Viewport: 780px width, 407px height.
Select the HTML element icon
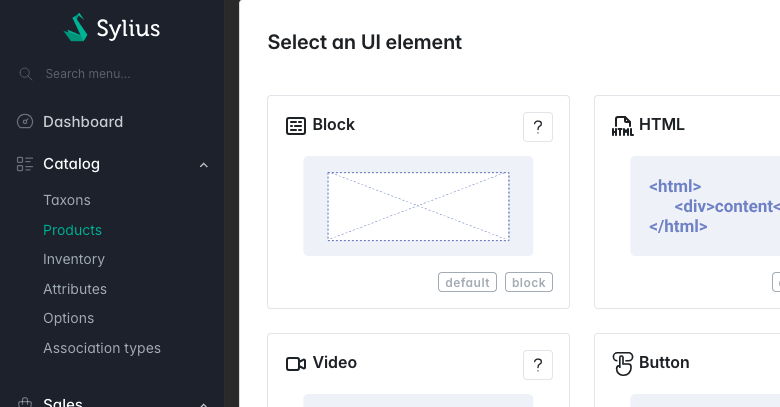coord(622,126)
